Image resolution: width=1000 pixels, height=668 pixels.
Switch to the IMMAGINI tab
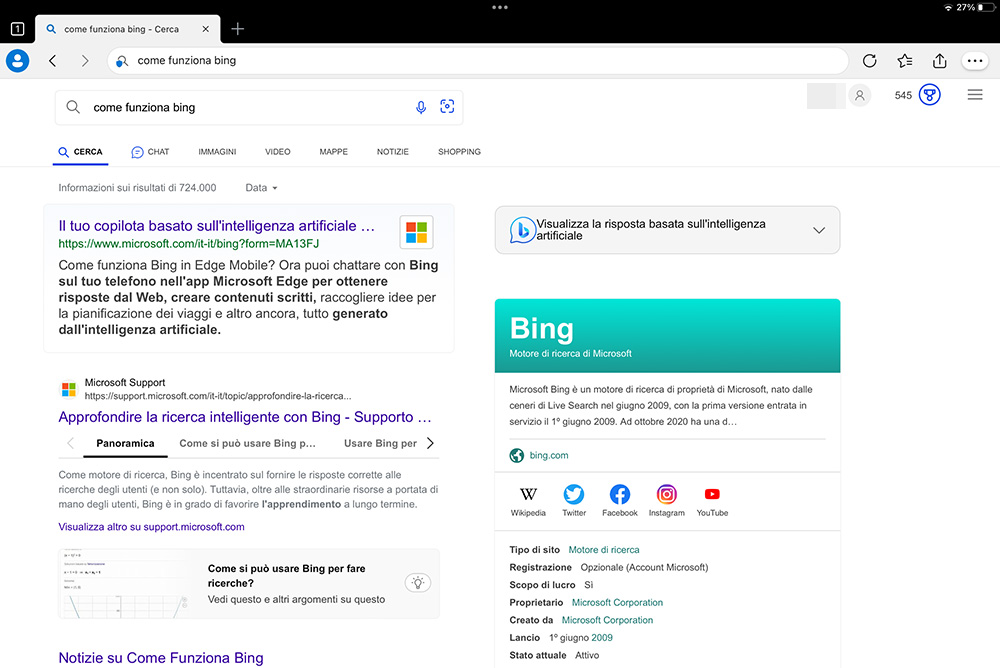pyautogui.click(x=217, y=151)
